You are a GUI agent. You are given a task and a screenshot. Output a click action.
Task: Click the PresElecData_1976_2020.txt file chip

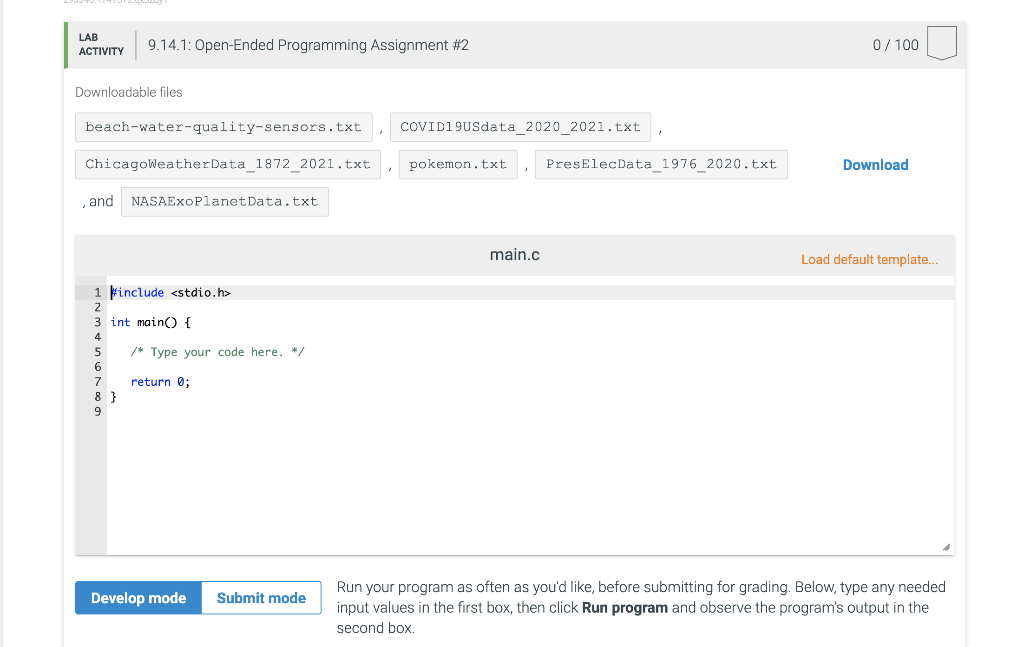point(661,163)
